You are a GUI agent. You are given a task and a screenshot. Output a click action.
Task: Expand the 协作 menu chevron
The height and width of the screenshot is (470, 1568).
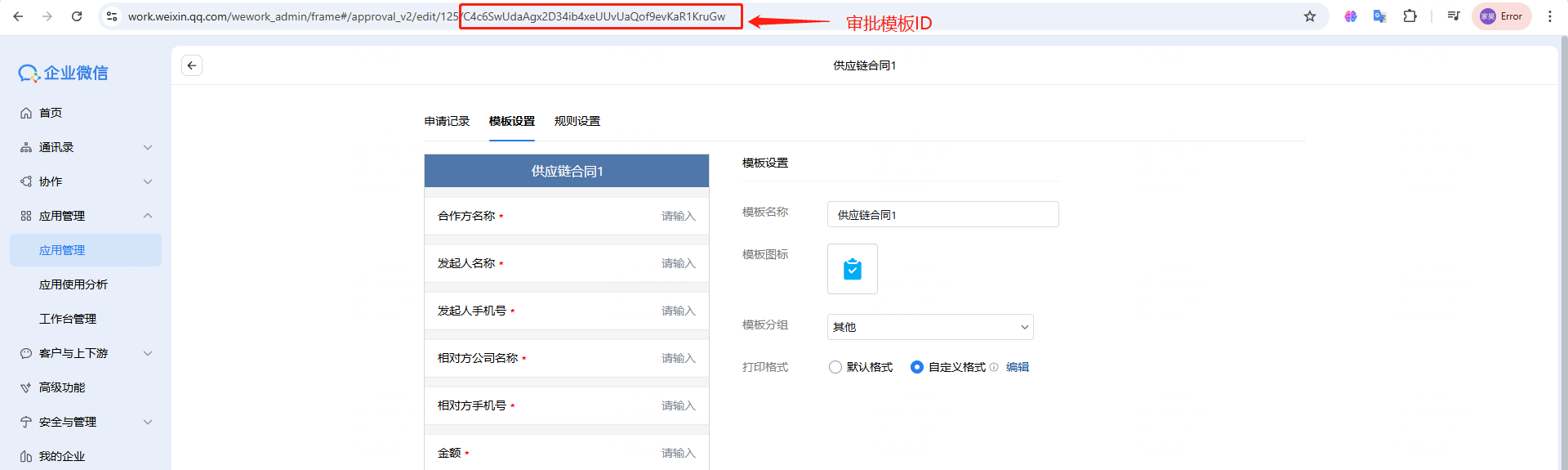tap(148, 181)
